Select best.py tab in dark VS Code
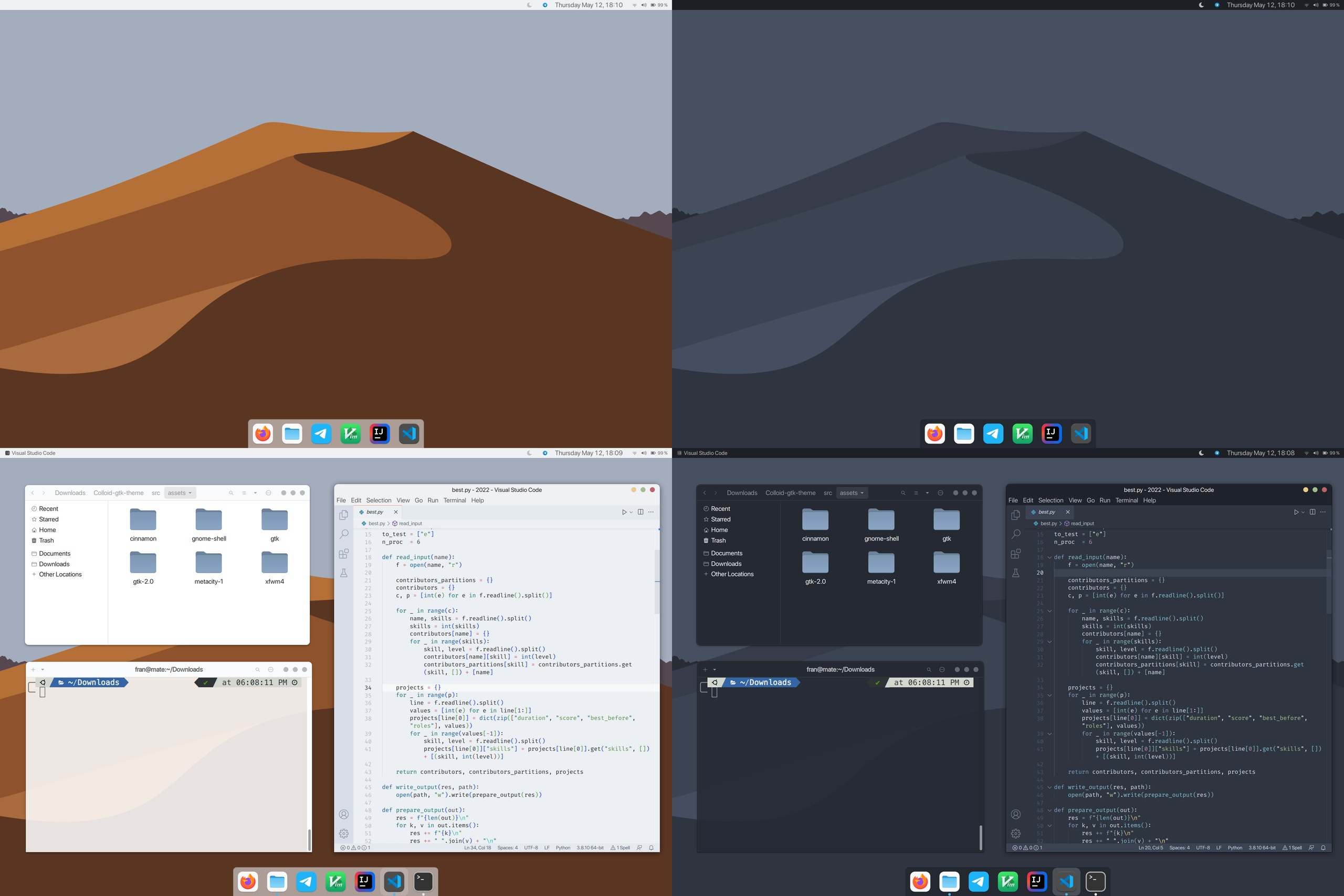 point(1046,512)
